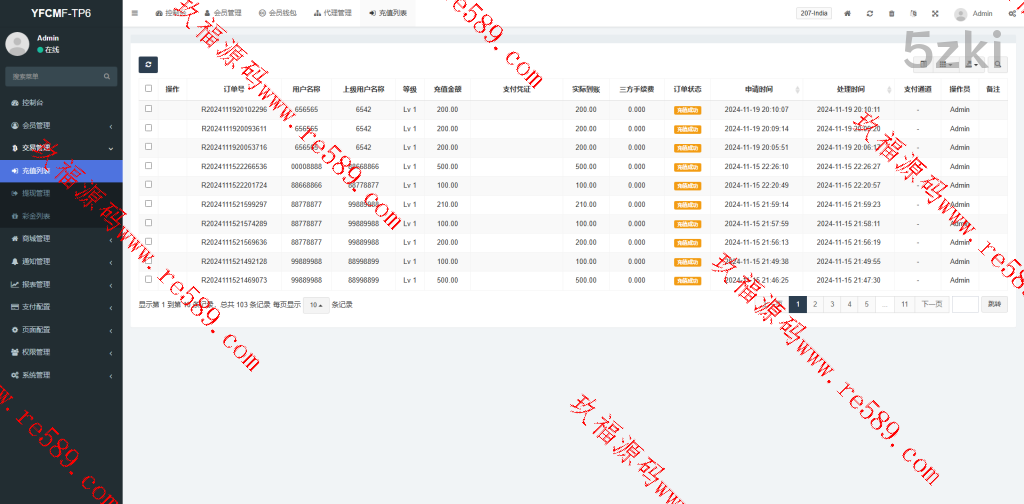The image size is (1024, 504).
Task: Go to page 3 in pagination
Action: tap(832, 304)
